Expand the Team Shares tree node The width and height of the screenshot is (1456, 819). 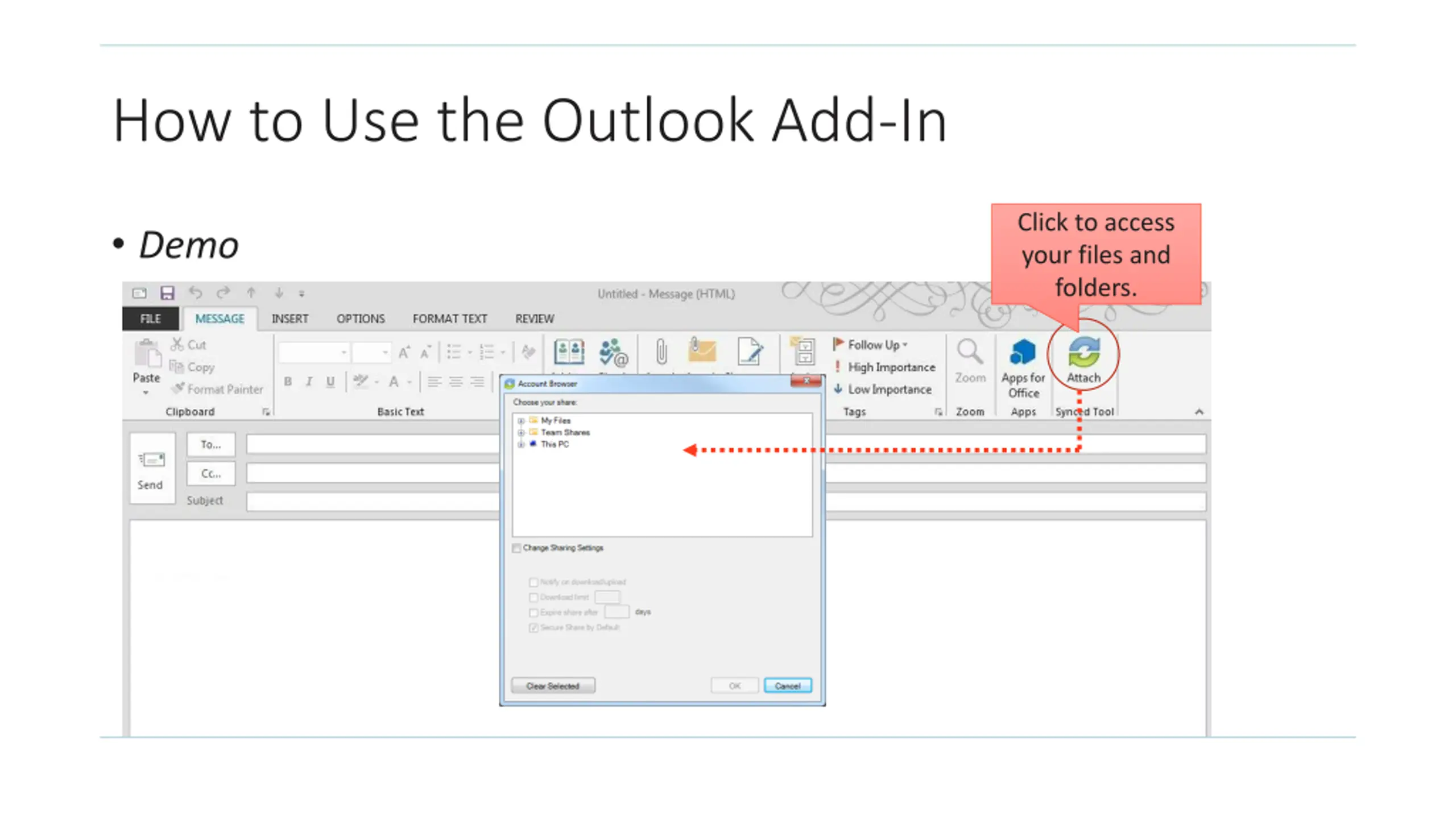[x=520, y=433]
